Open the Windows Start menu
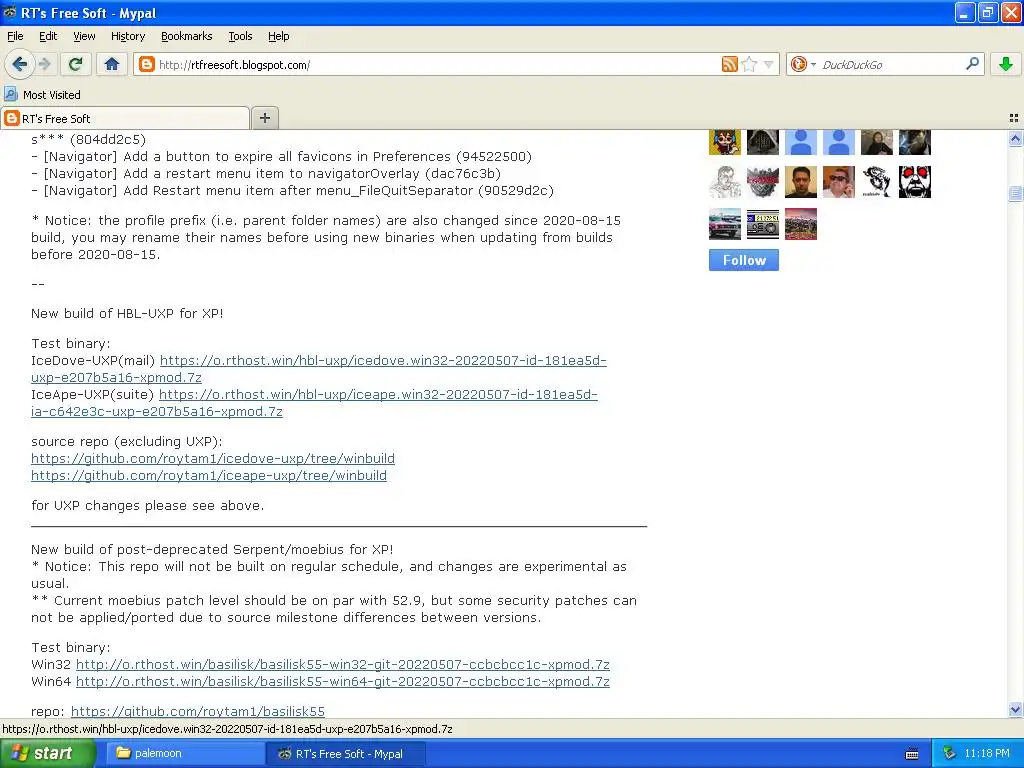This screenshot has width=1024, height=768. pos(48,753)
